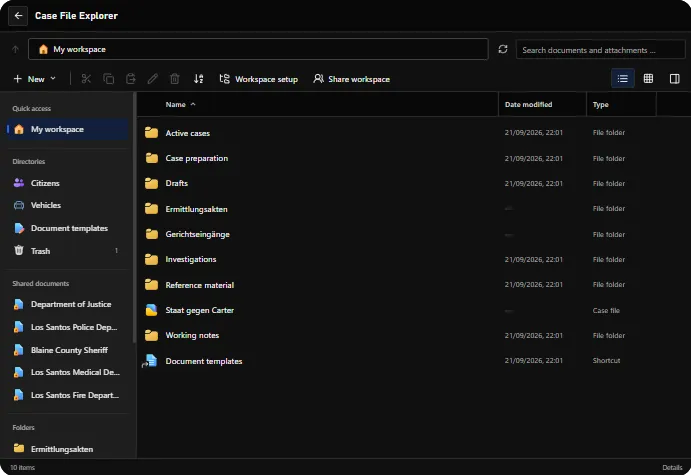
Task: Click the Case file type cell
Action: 606,311
